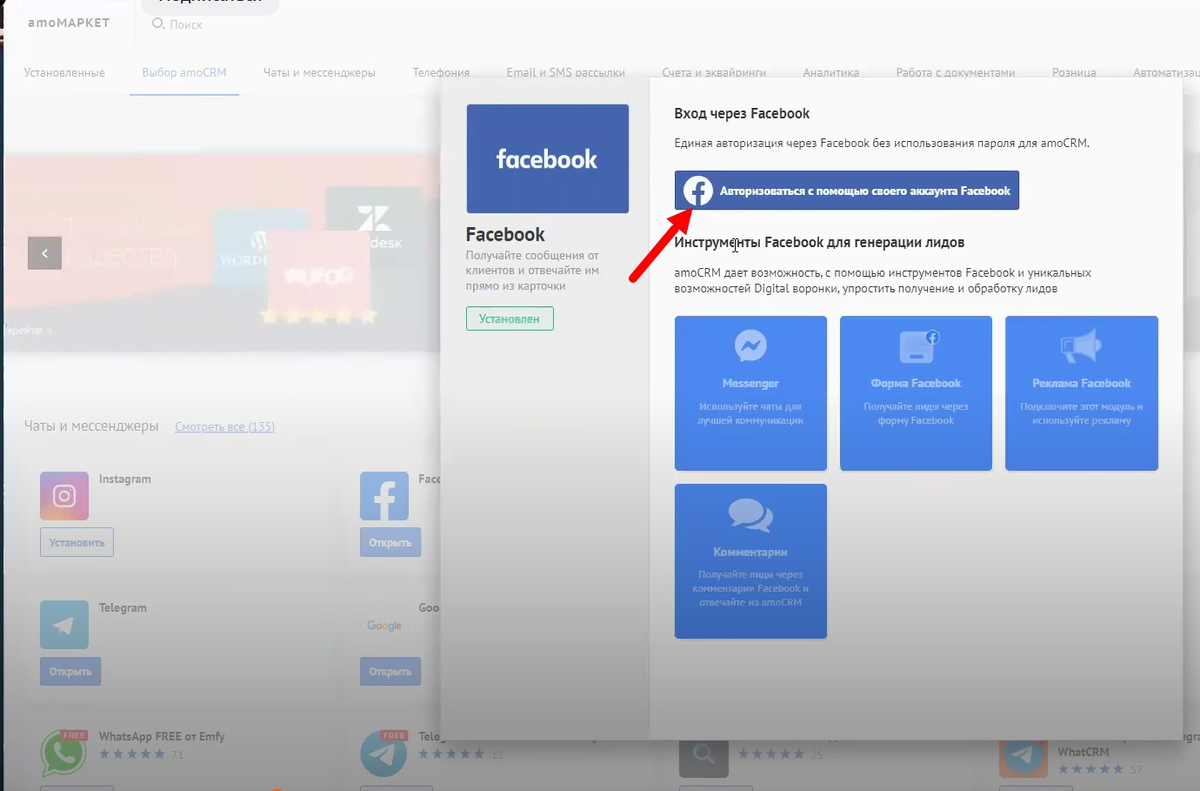
Task: Install Instagram with Установить button
Action: point(77,542)
